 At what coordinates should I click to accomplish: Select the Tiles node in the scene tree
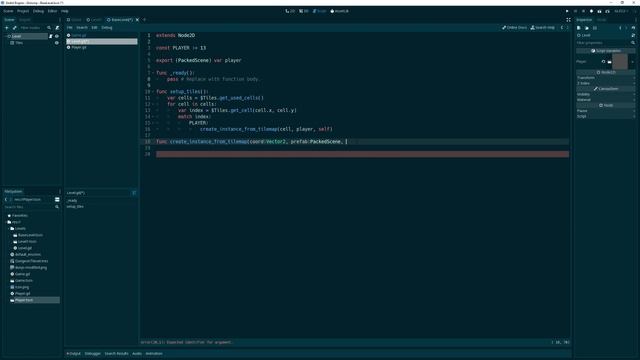pyautogui.click(x=19, y=43)
